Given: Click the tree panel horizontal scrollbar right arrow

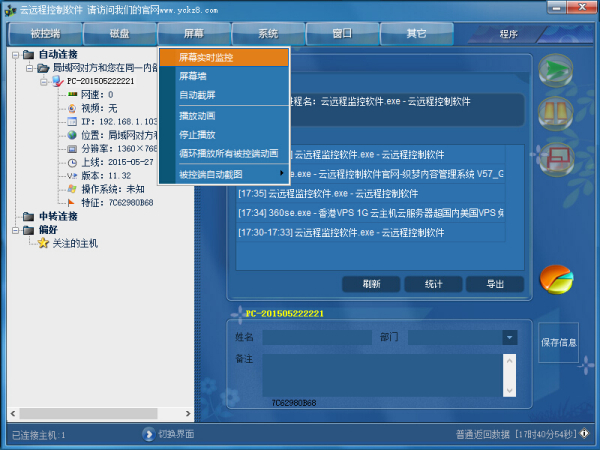Looking at the screenshot, I should [x=188, y=413].
